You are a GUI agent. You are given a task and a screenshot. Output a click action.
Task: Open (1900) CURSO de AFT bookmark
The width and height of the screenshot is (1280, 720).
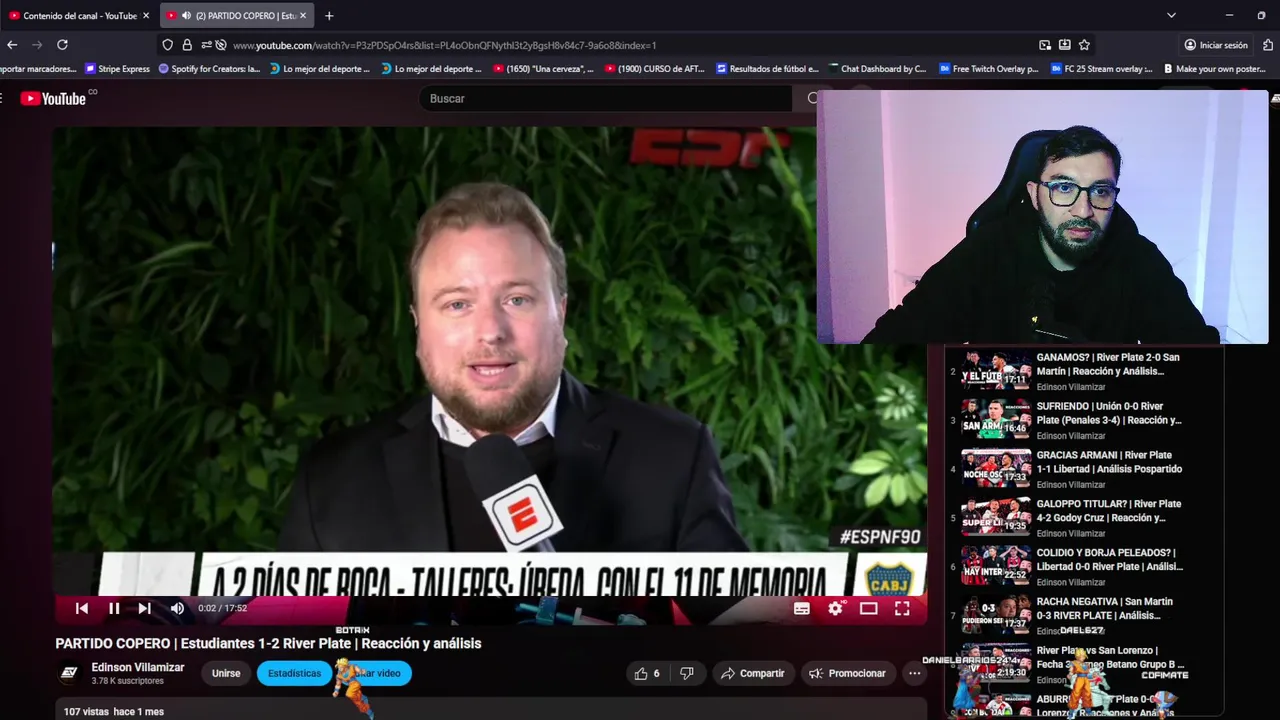655,69
